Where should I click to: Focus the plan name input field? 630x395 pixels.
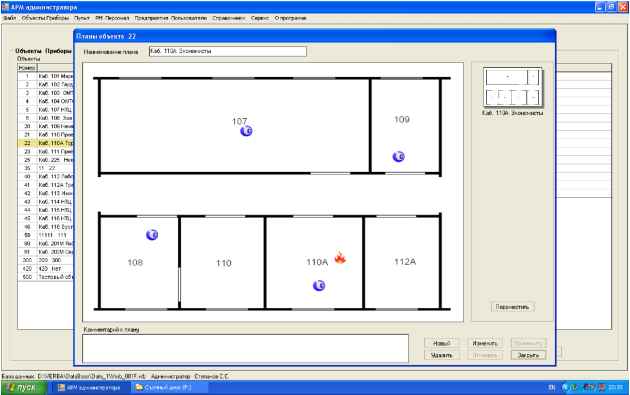(228, 51)
